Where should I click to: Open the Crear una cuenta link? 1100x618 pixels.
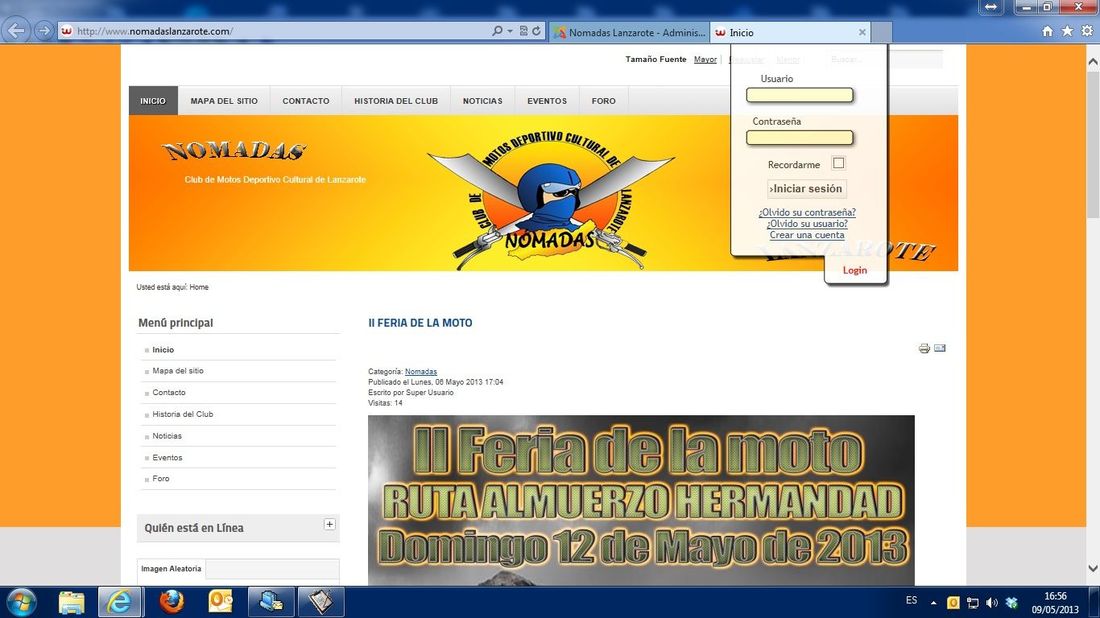pos(807,235)
